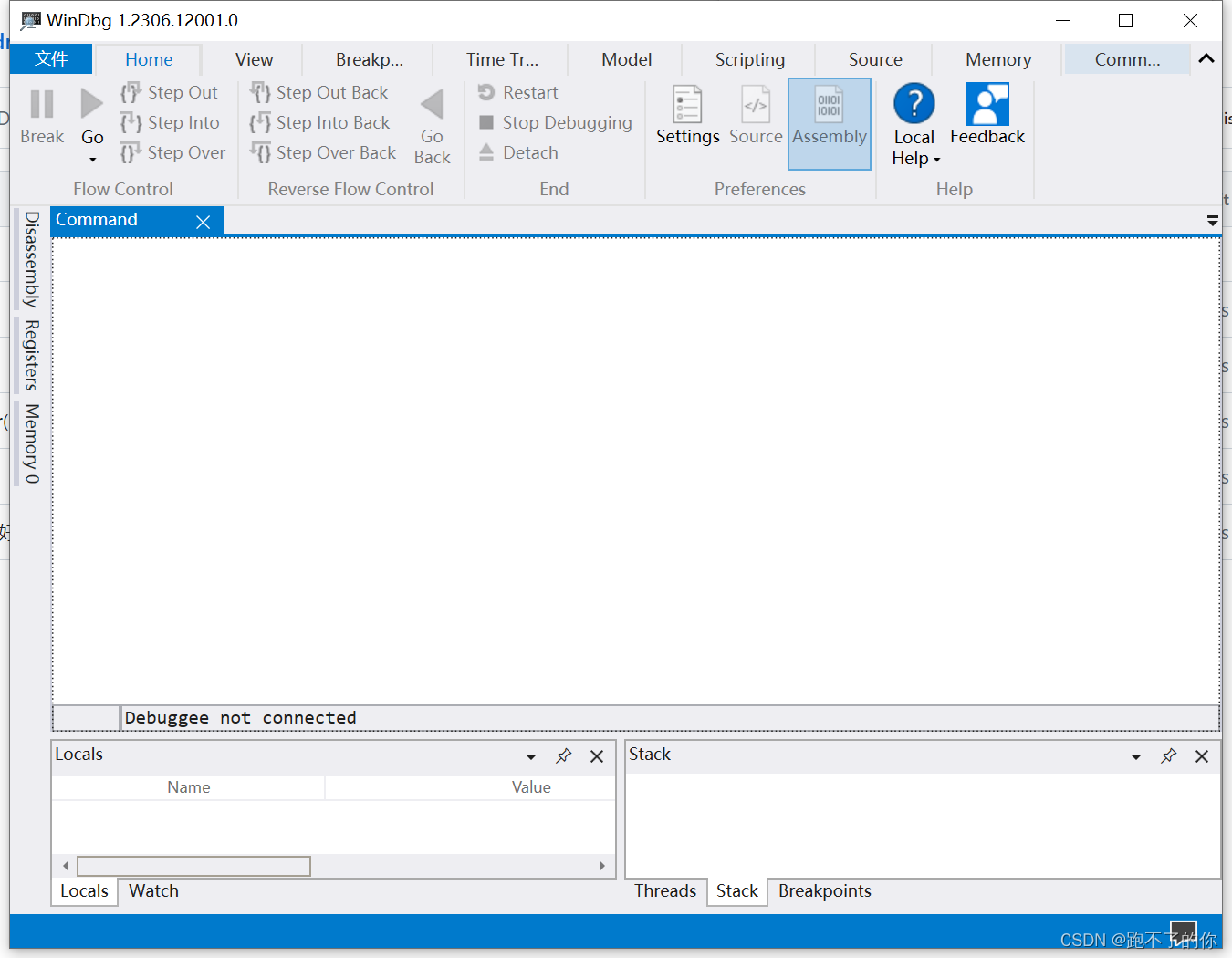Switch to the Threads tab

coord(665,891)
